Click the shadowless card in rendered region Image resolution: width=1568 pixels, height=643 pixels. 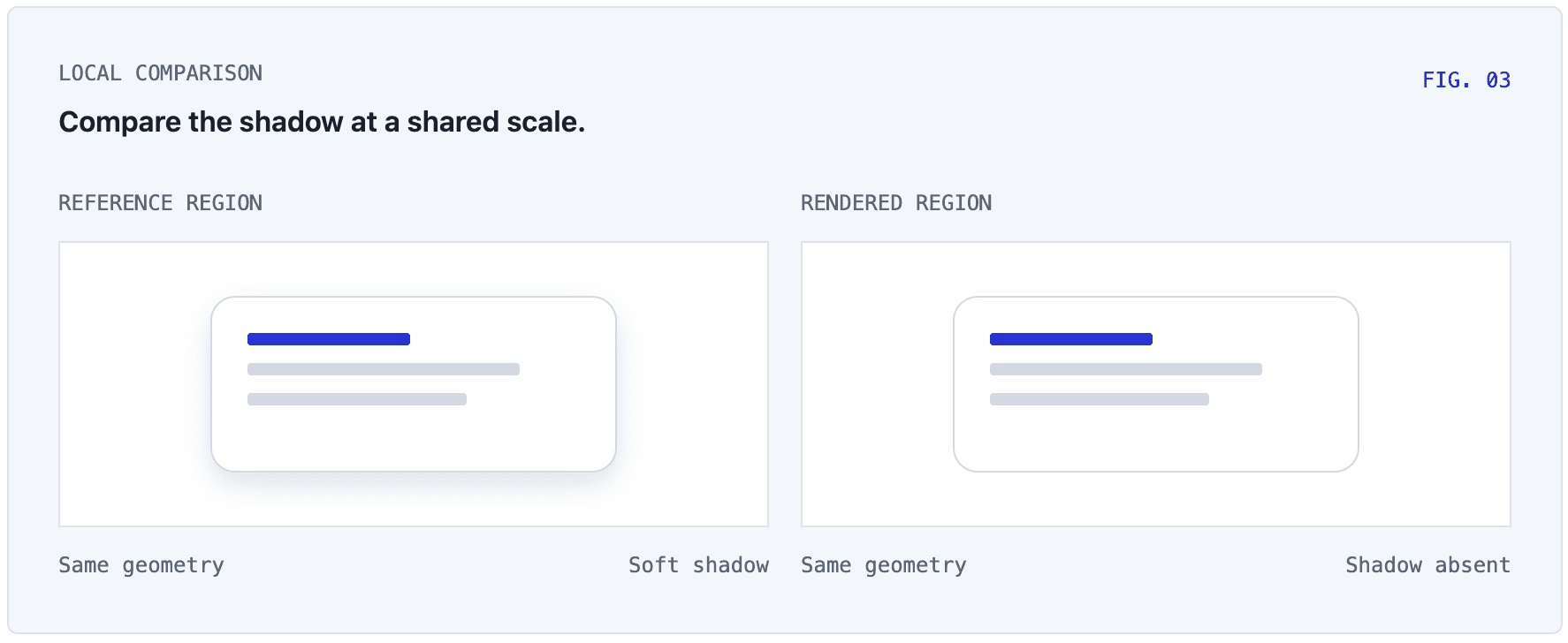1156,384
